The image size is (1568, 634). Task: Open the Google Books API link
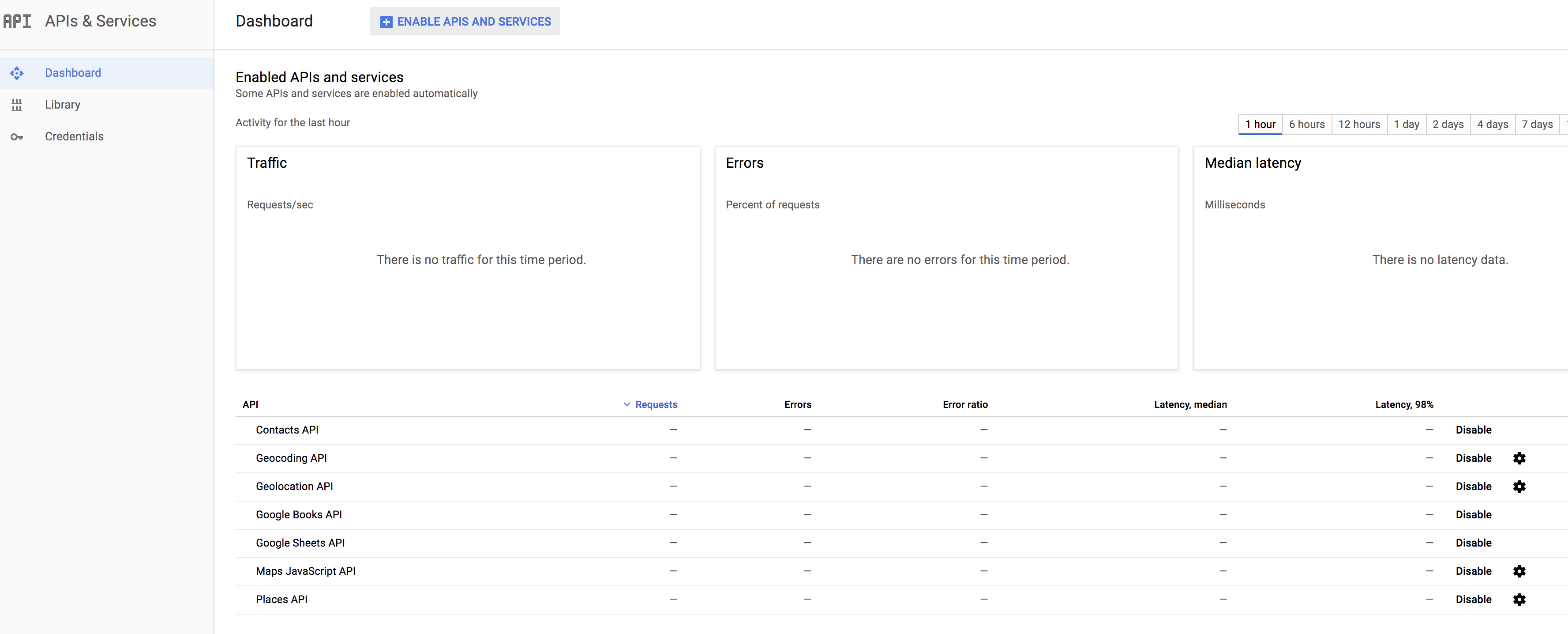298,515
